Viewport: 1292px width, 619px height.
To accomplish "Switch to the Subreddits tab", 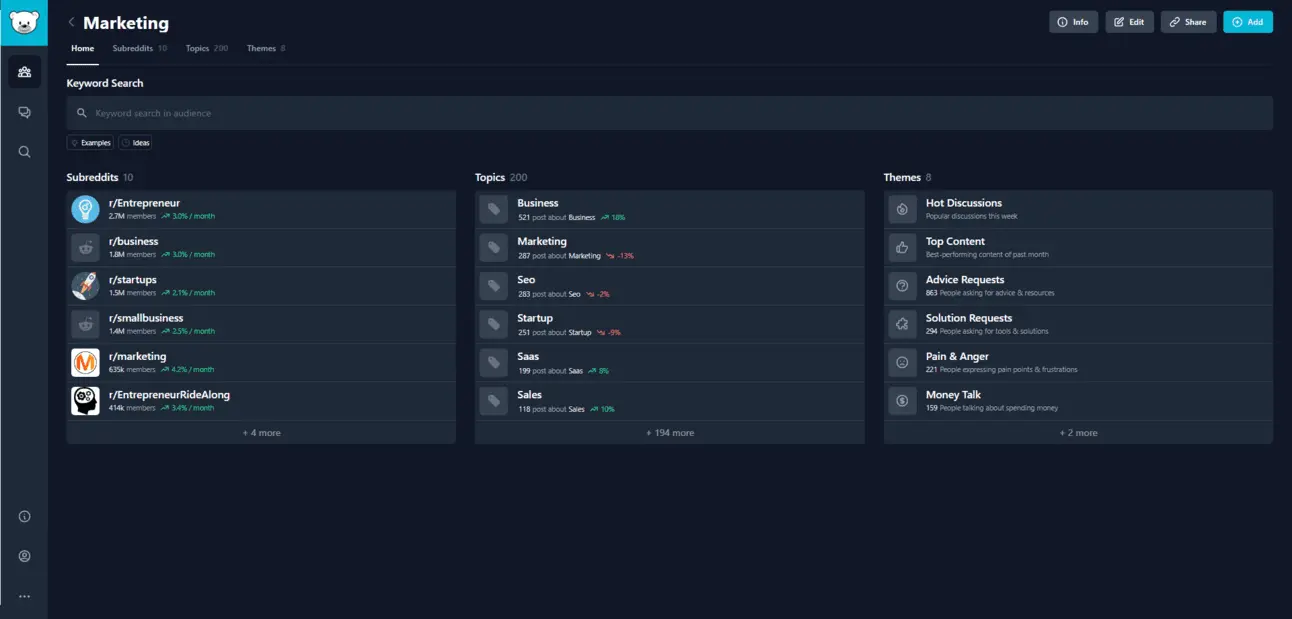I will [140, 48].
